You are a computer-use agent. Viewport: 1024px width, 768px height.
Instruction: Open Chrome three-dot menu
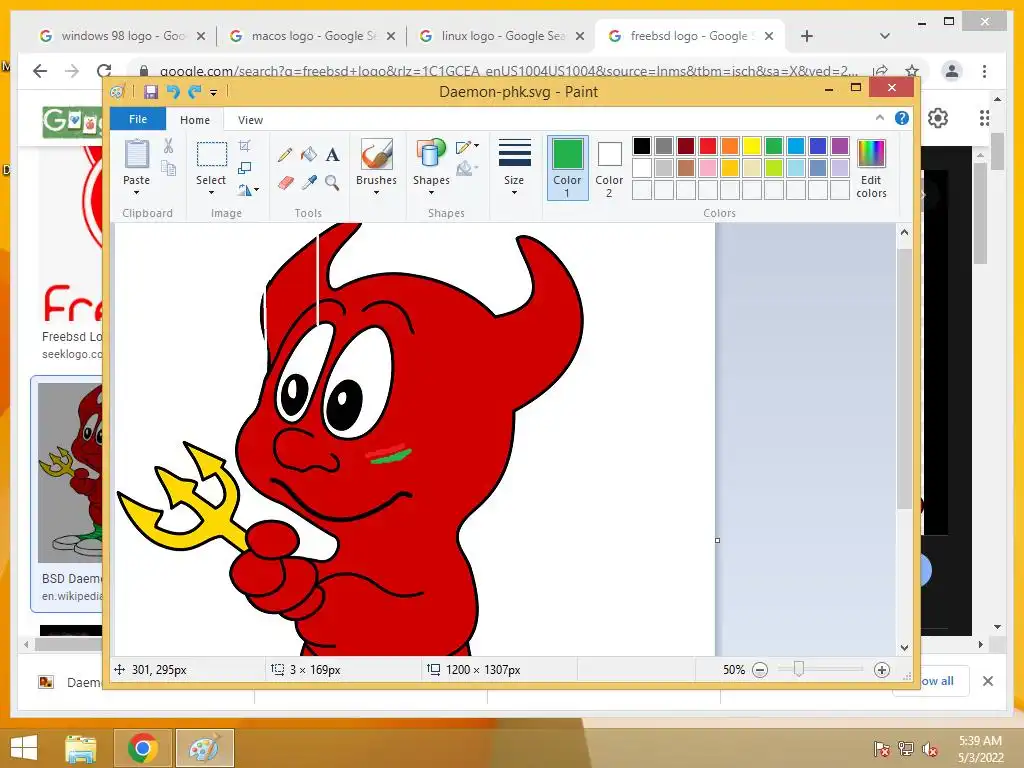click(984, 71)
